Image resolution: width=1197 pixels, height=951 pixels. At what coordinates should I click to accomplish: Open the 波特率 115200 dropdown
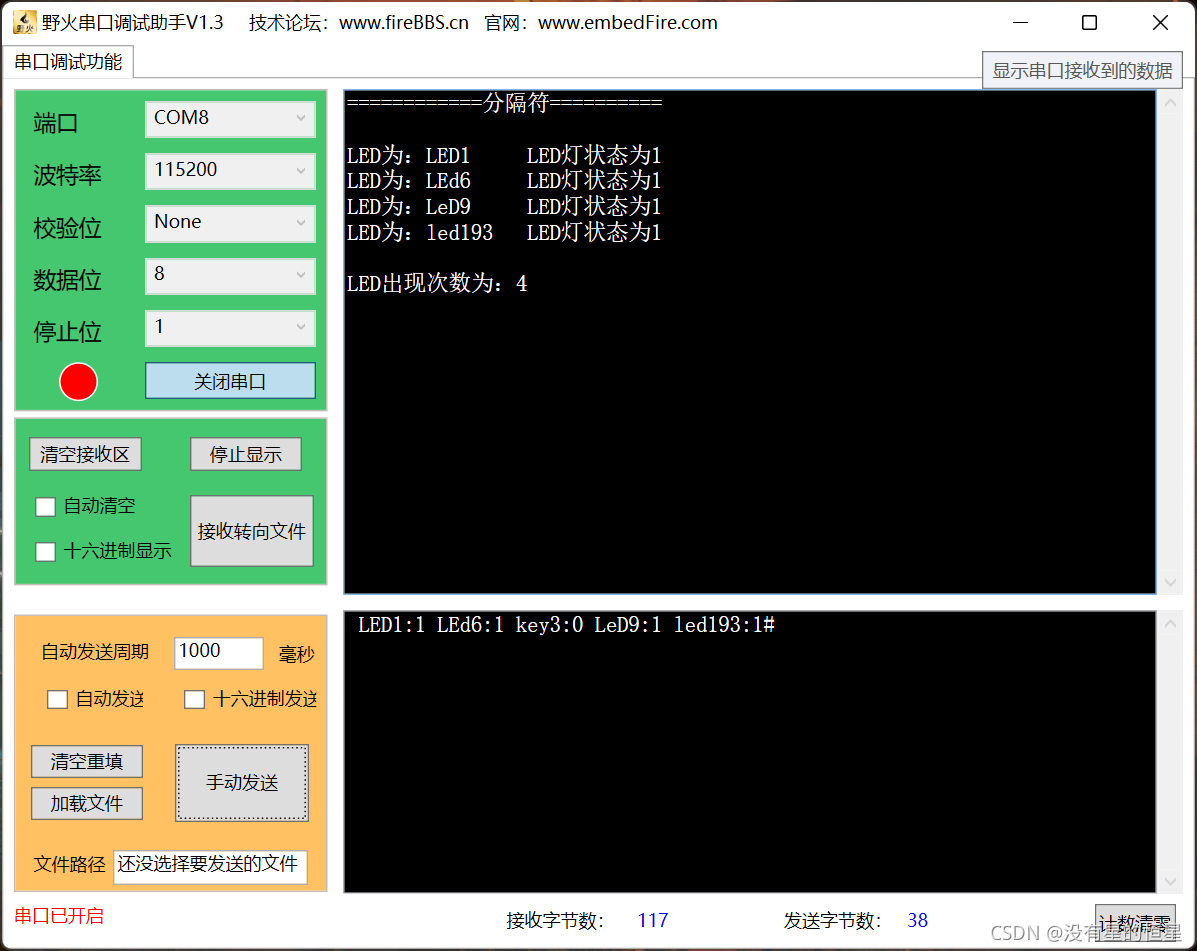point(230,171)
